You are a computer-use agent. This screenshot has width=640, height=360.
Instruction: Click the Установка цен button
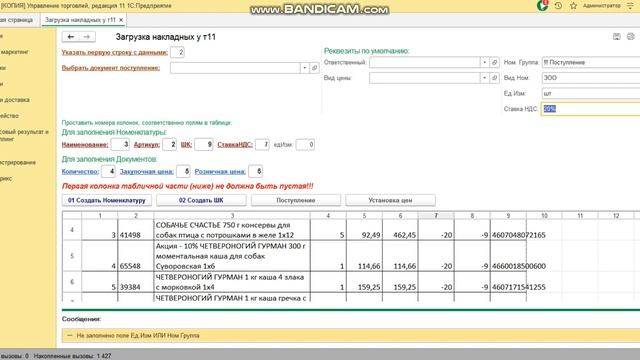[x=390, y=200]
